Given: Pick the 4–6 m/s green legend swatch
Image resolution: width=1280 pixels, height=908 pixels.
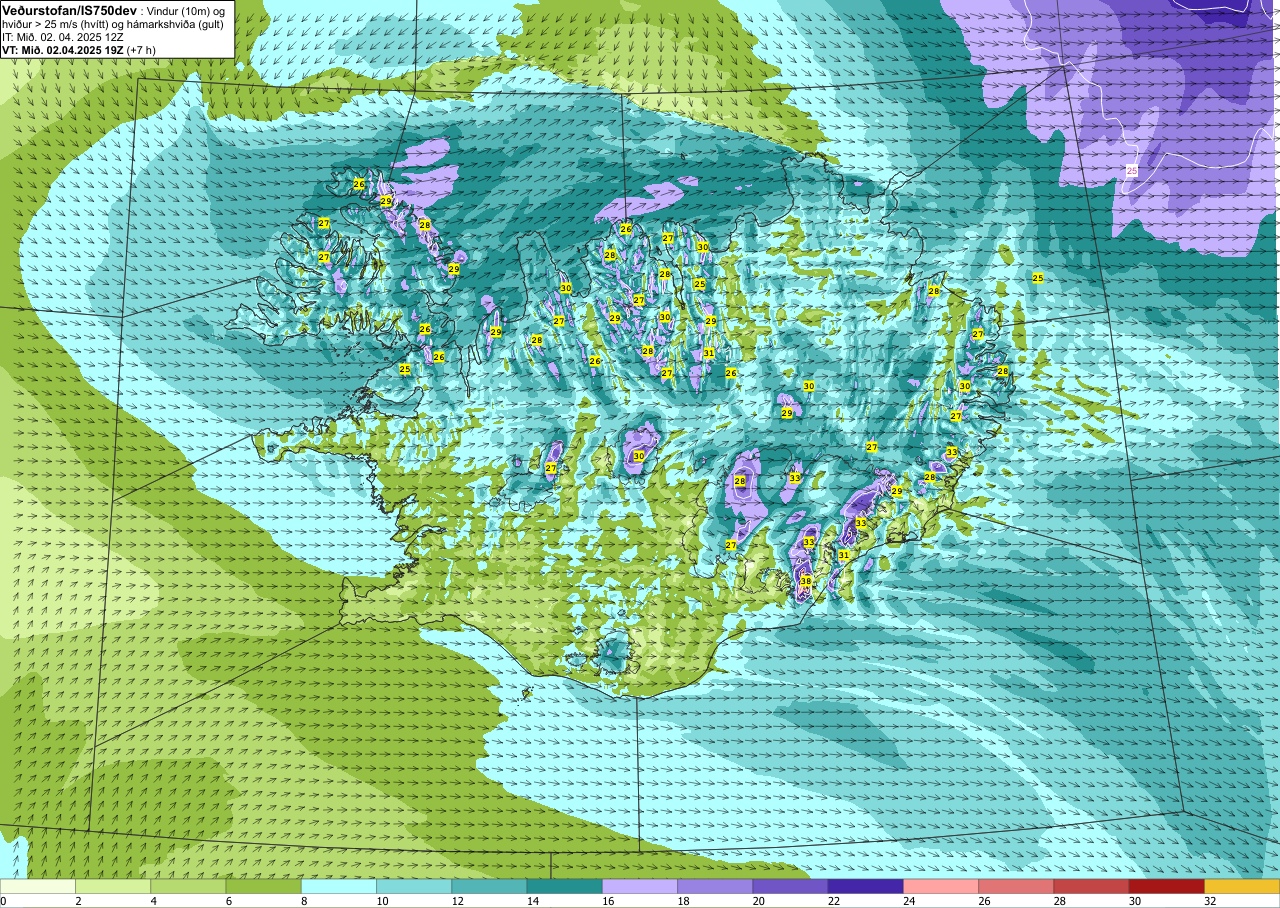Looking at the screenshot, I should click(188, 886).
